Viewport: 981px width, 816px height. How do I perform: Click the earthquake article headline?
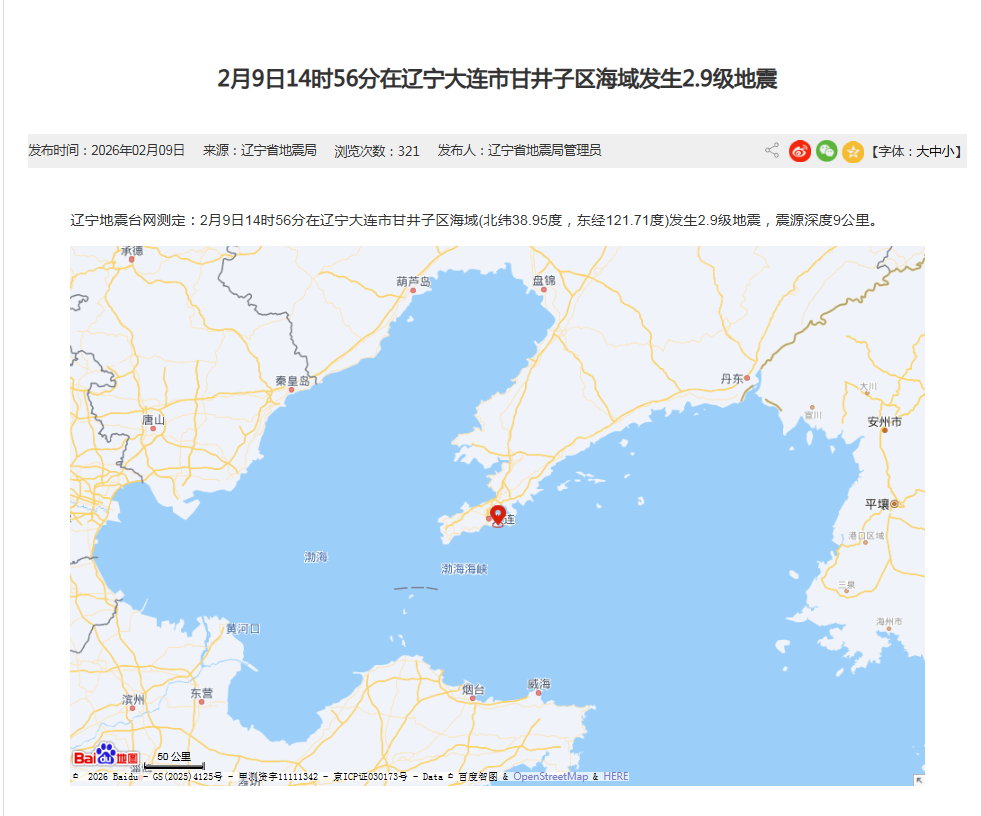[x=497, y=79]
